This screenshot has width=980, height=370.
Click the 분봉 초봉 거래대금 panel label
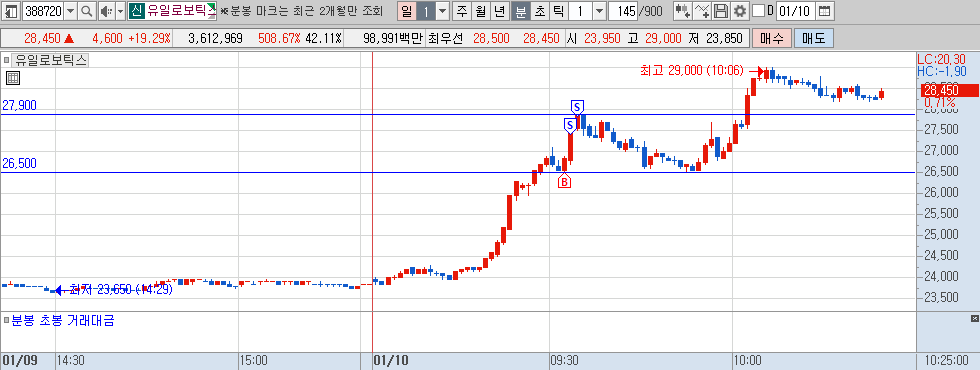[x=62, y=321]
